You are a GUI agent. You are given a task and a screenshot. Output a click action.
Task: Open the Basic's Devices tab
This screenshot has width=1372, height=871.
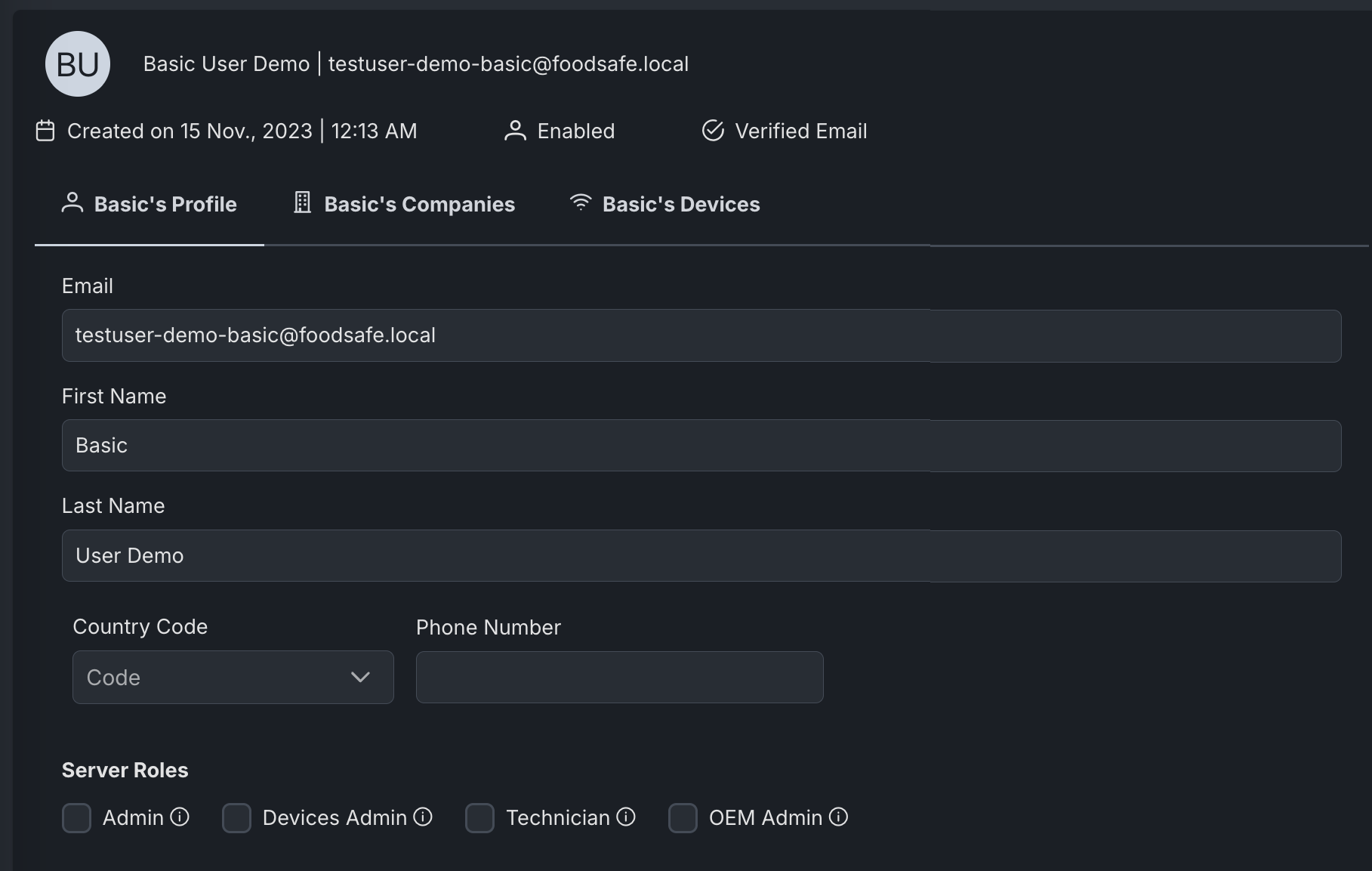point(680,203)
